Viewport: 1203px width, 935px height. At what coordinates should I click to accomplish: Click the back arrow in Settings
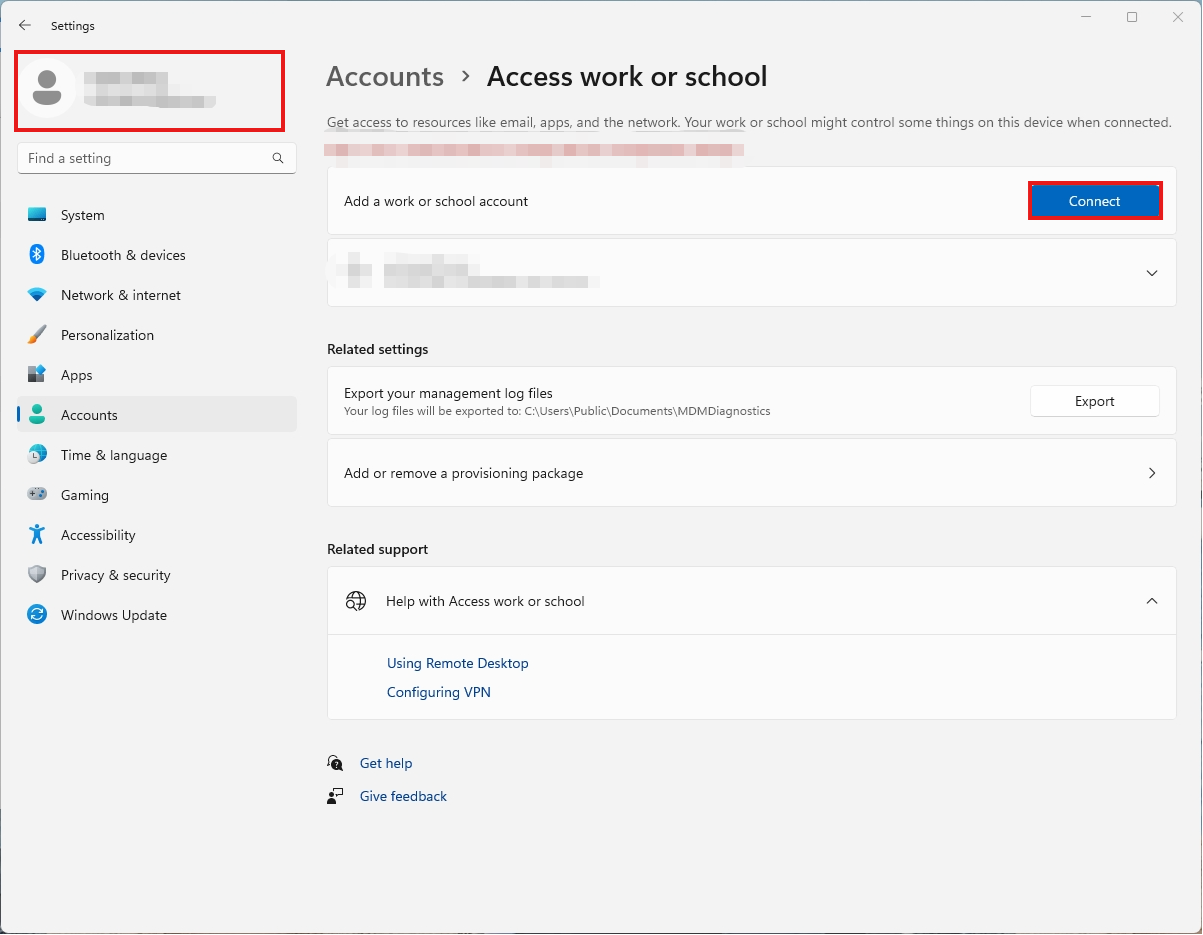25,26
